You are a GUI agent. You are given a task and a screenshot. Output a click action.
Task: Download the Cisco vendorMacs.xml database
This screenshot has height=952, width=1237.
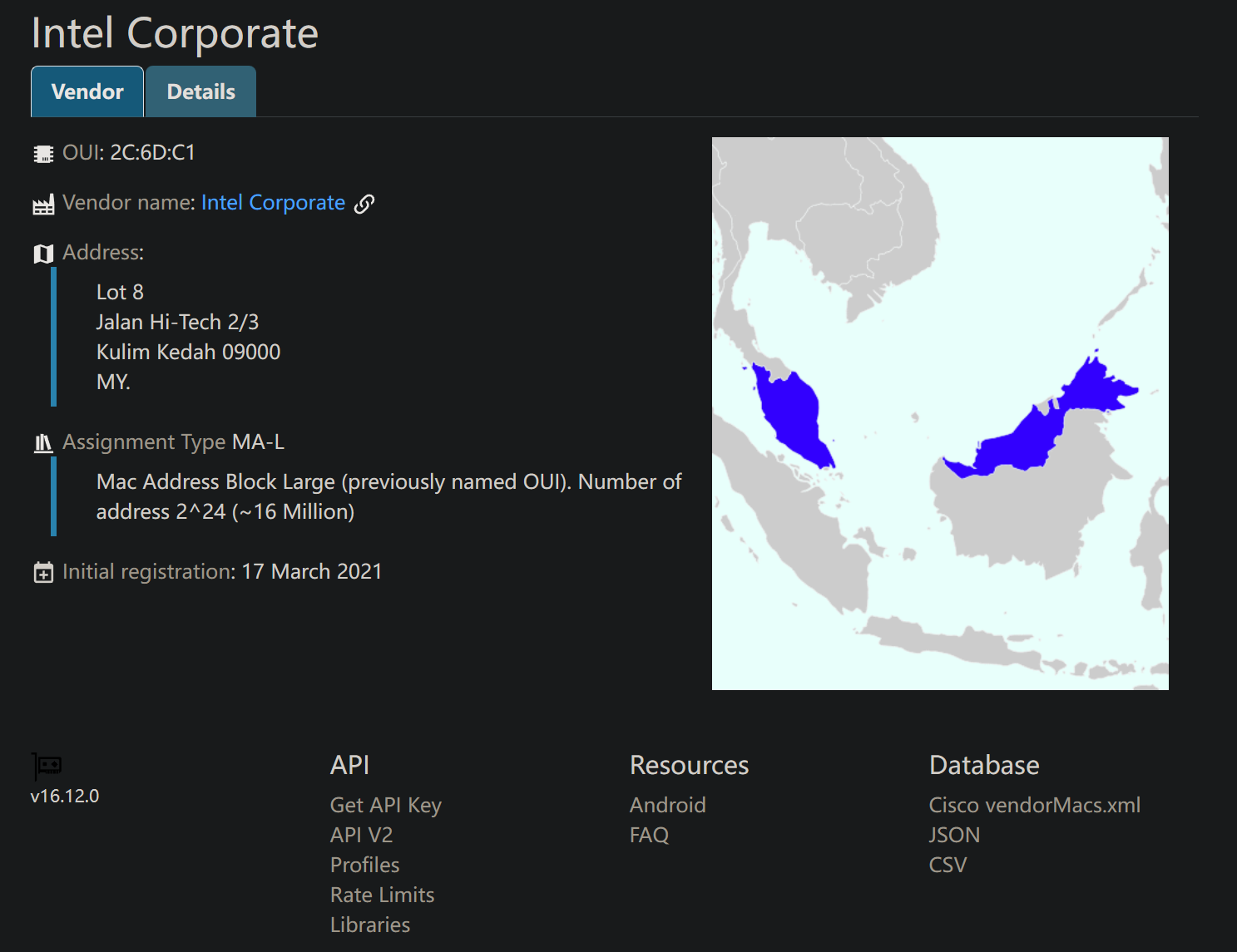pos(1035,805)
